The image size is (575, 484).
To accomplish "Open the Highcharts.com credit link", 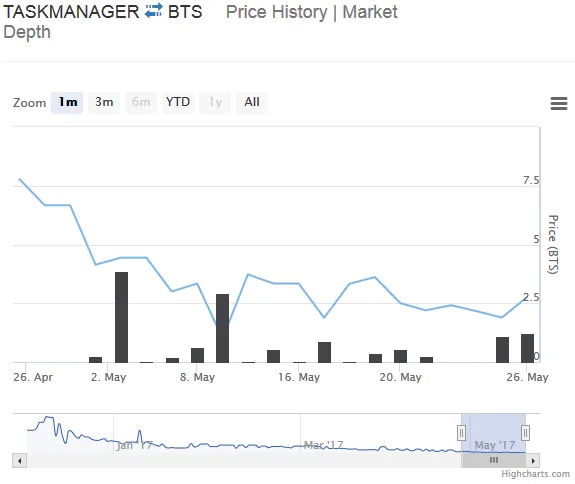I will tap(535, 474).
